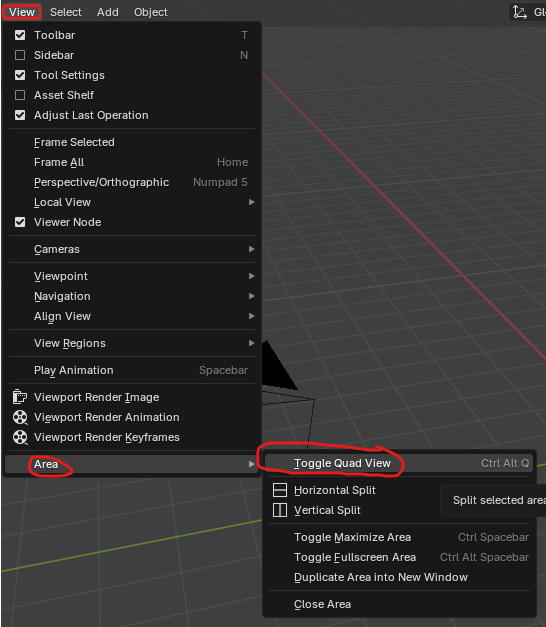Viewport: 546px width, 627px height.
Task: Select Toggle Maximize Area
Action: (x=399, y=537)
